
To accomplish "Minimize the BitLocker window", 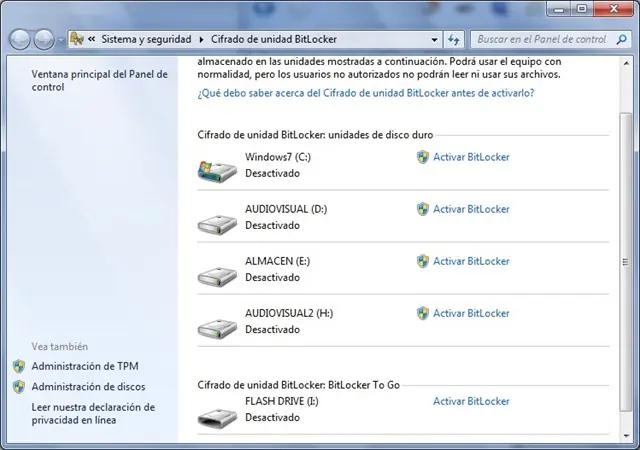I will pos(559,9).
